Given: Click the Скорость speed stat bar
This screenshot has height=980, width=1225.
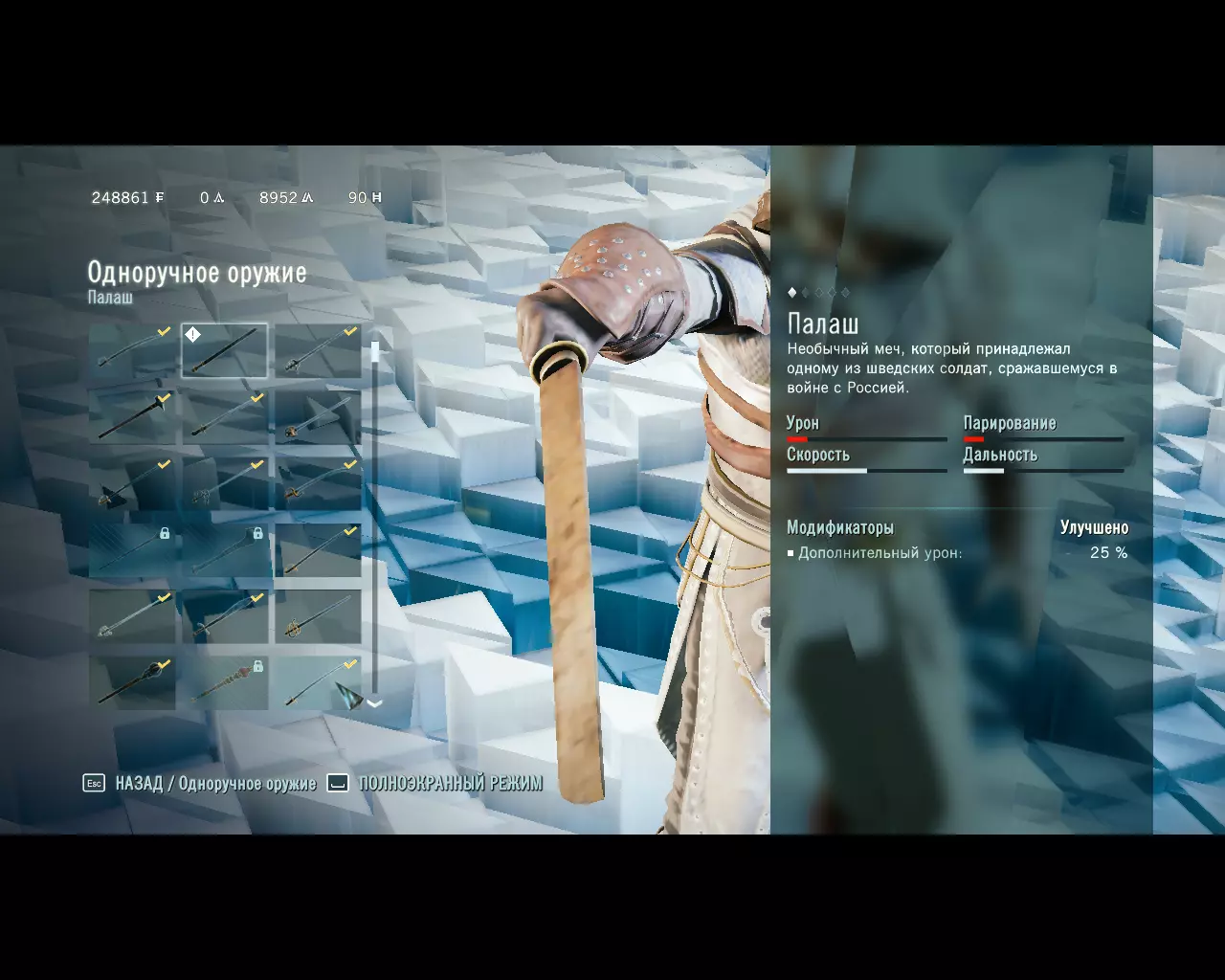Looking at the screenshot, I should (867, 471).
